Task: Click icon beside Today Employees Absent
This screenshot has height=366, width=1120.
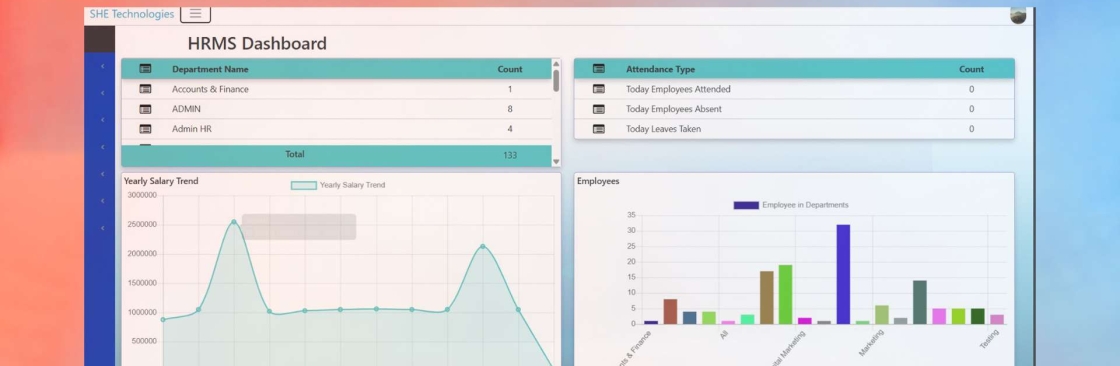Action: 599,109
